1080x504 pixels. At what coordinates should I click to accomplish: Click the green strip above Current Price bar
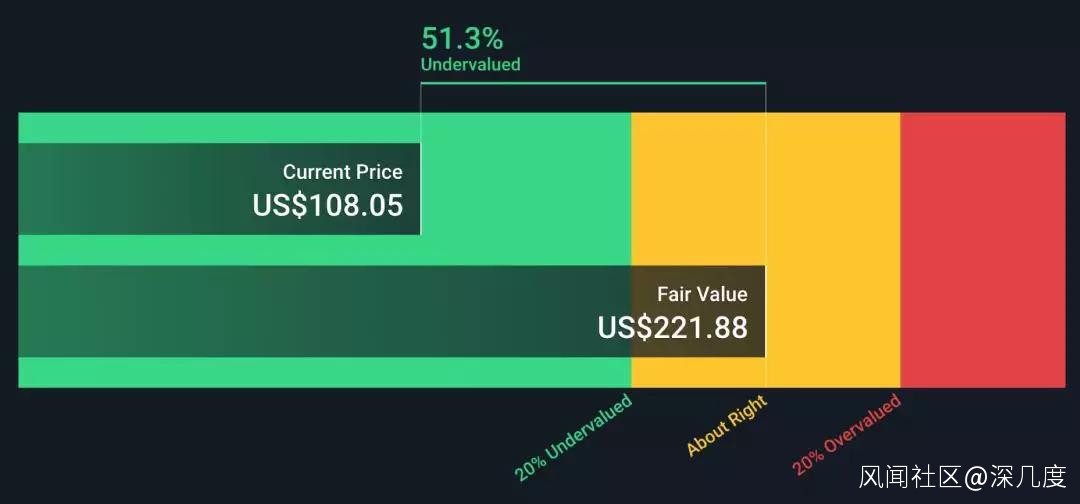click(x=220, y=127)
